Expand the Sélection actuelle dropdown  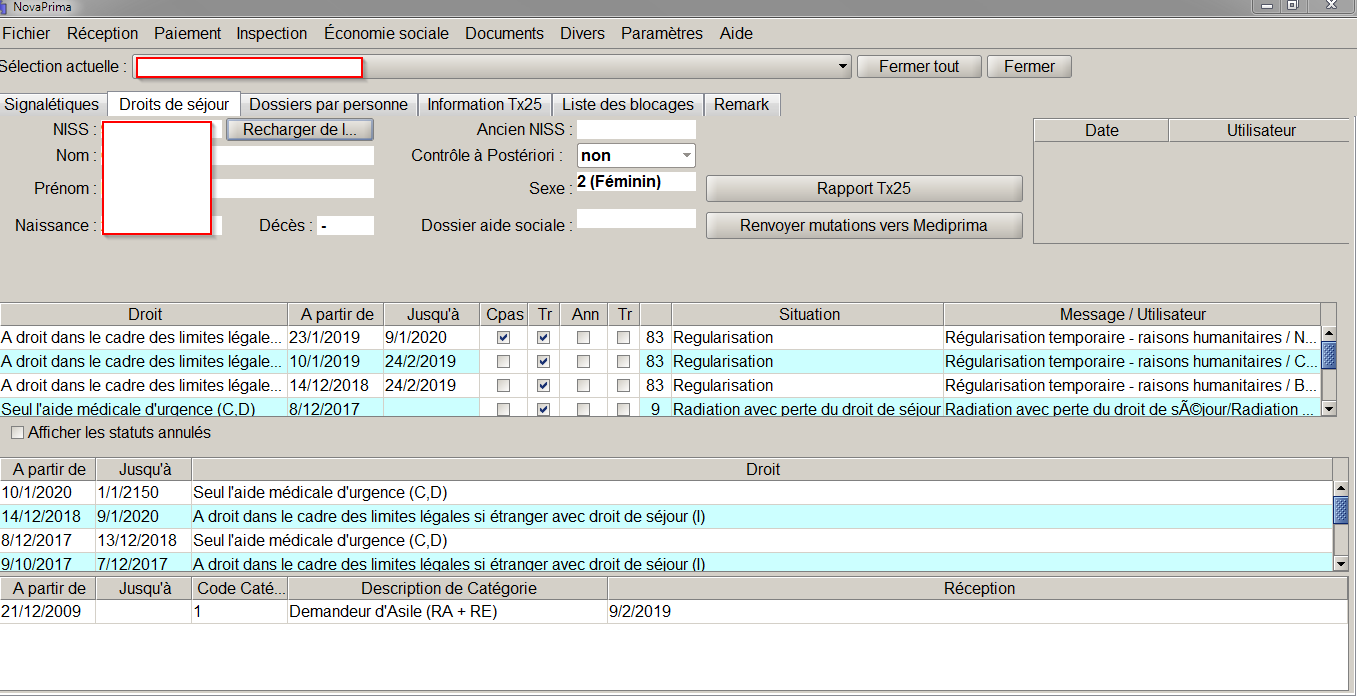point(843,67)
